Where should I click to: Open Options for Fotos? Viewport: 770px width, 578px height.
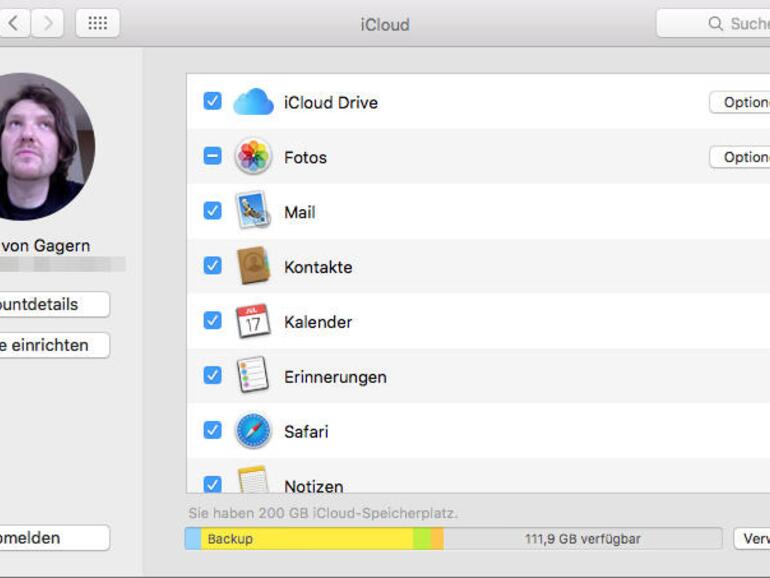(x=740, y=157)
